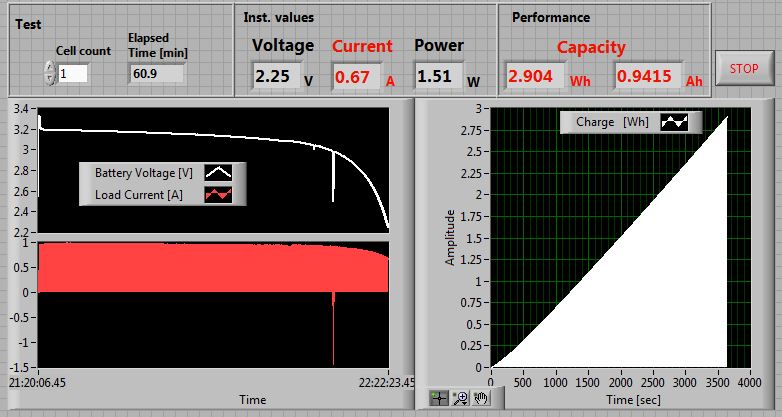This screenshot has width=782, height=417.
Task: Activate the zoom magnifier tool in graph palette
Action: 459,397
